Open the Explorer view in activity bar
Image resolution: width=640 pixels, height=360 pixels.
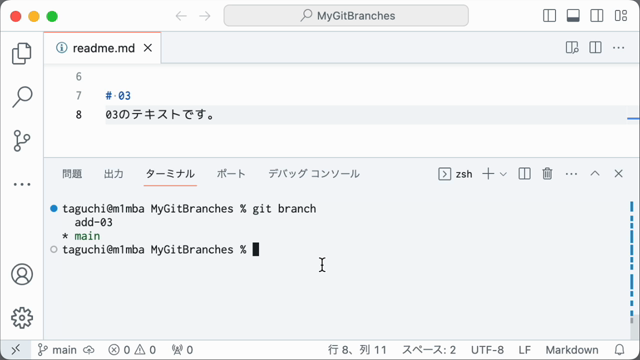point(22,53)
